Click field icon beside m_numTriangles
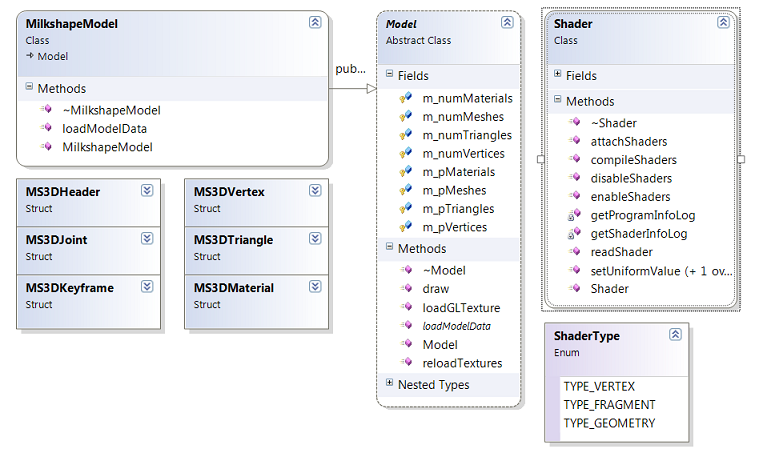The width and height of the screenshot is (763, 457). coord(406,134)
